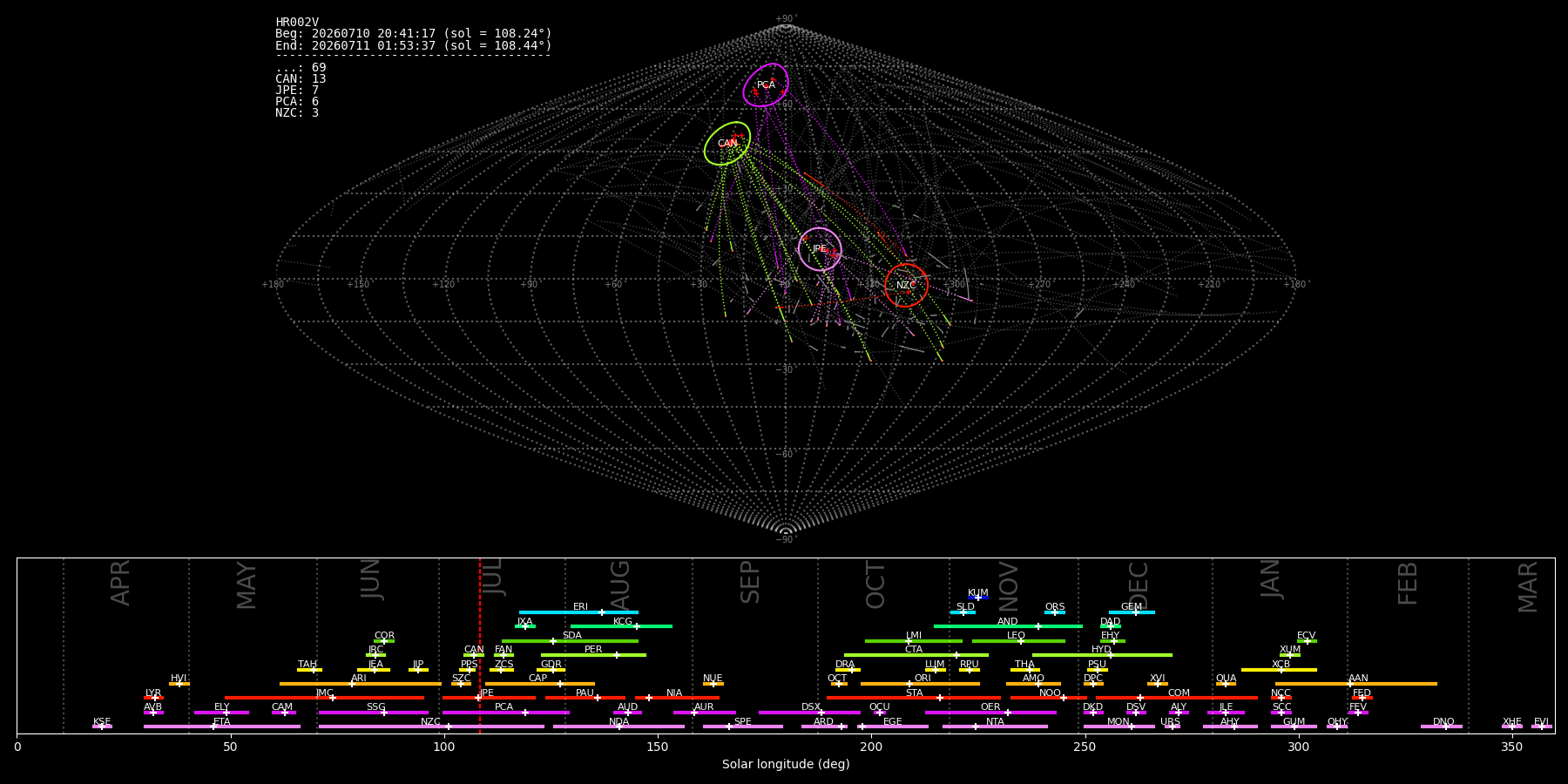Select the GEM shower bar

coord(1132,612)
